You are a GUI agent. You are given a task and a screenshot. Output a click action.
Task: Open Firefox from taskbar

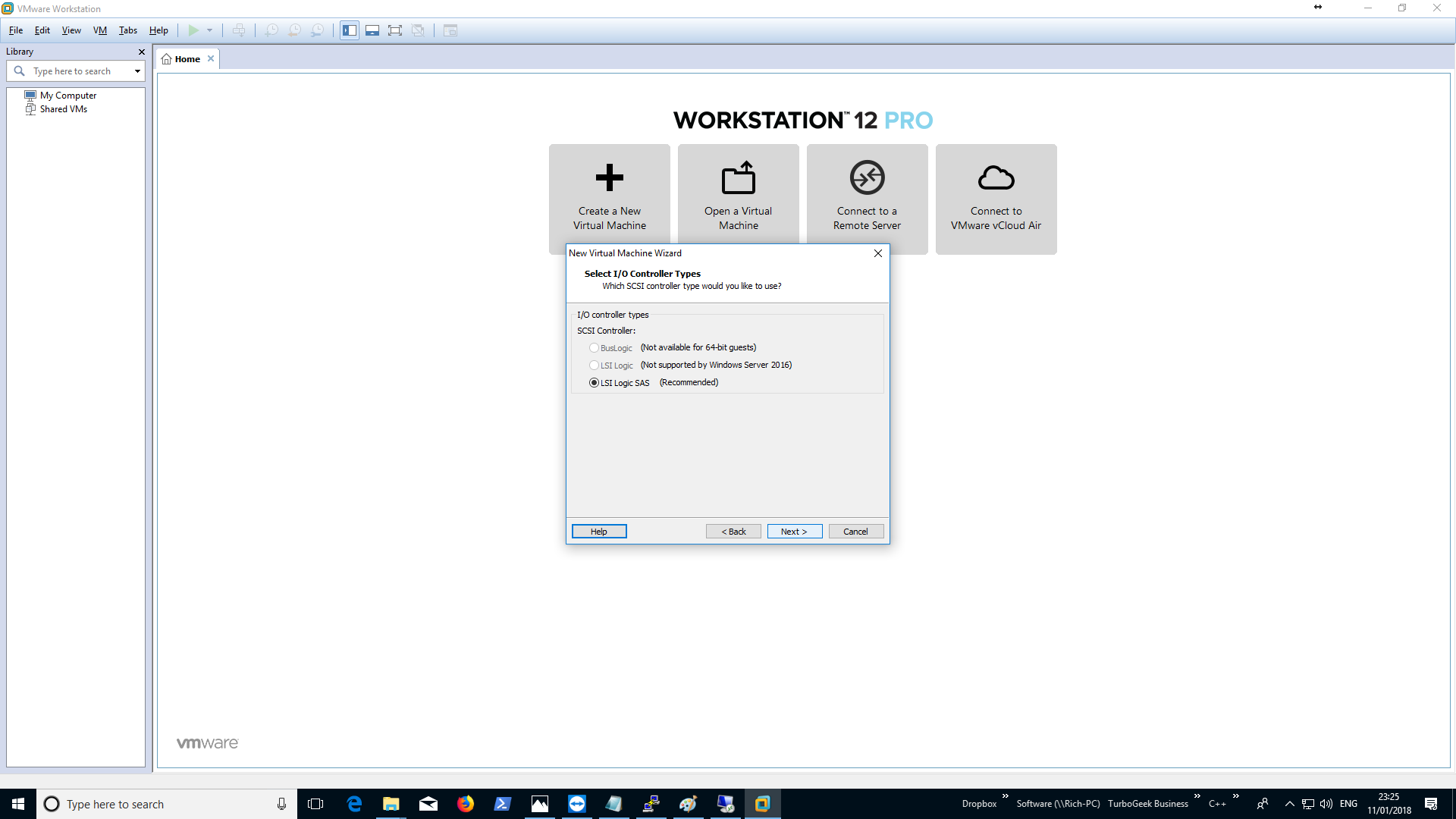click(466, 804)
